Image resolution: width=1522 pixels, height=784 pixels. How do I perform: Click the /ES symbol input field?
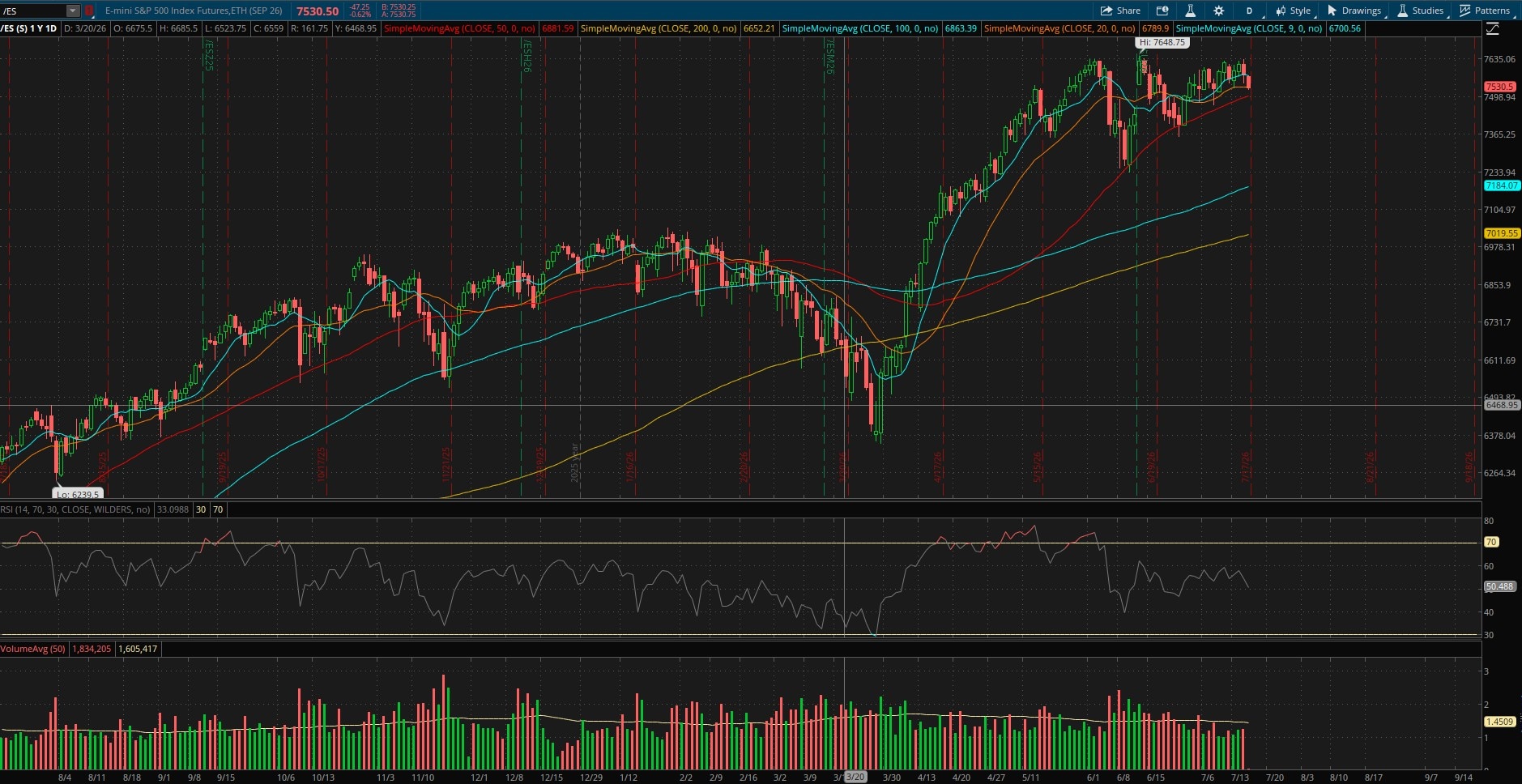click(x=33, y=11)
